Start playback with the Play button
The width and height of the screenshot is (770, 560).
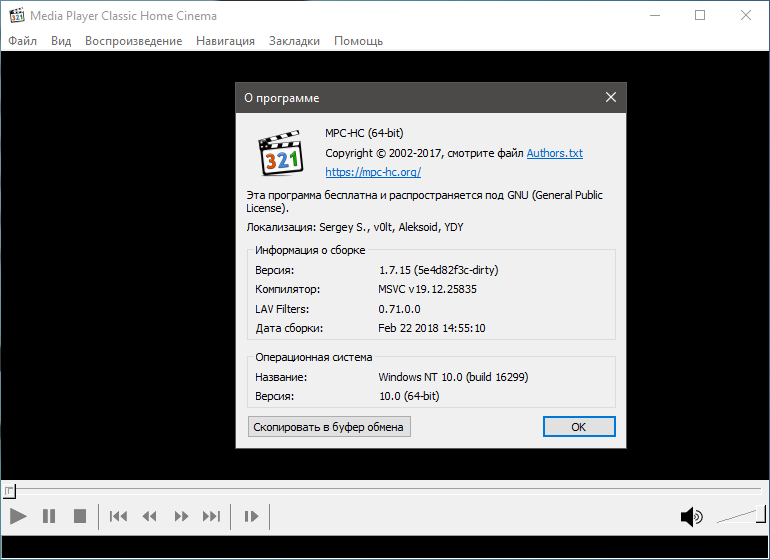point(18,516)
